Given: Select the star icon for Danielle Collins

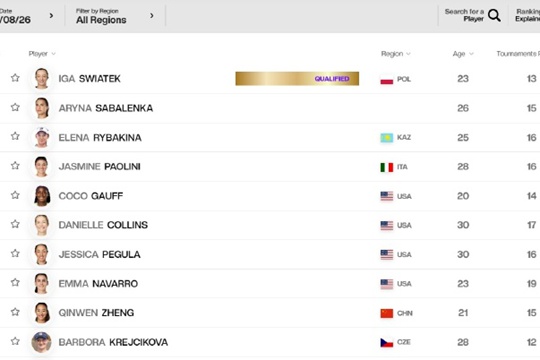Looking at the screenshot, I should point(15,224).
